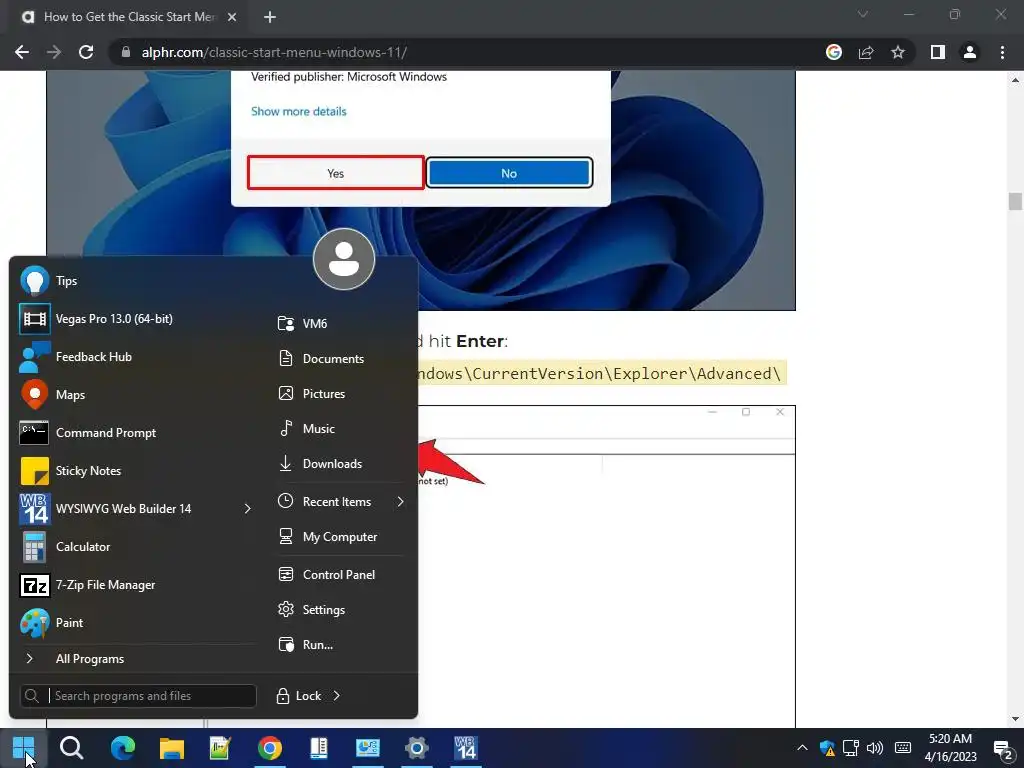
Task: Open Windows Security tray icon
Action: pyautogui.click(x=827, y=748)
